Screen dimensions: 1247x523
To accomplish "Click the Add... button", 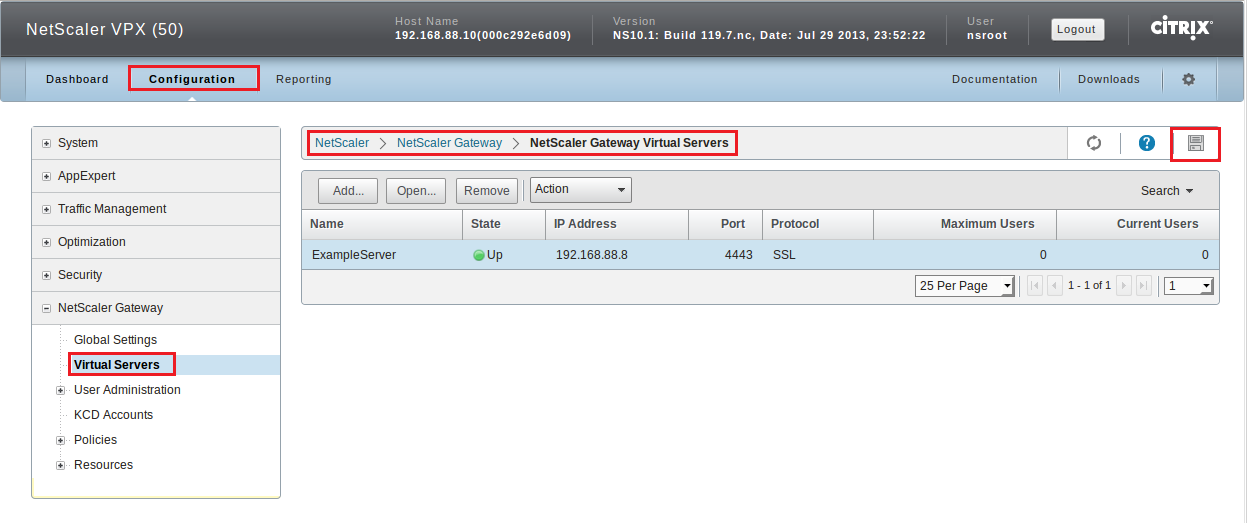I will (x=348, y=191).
